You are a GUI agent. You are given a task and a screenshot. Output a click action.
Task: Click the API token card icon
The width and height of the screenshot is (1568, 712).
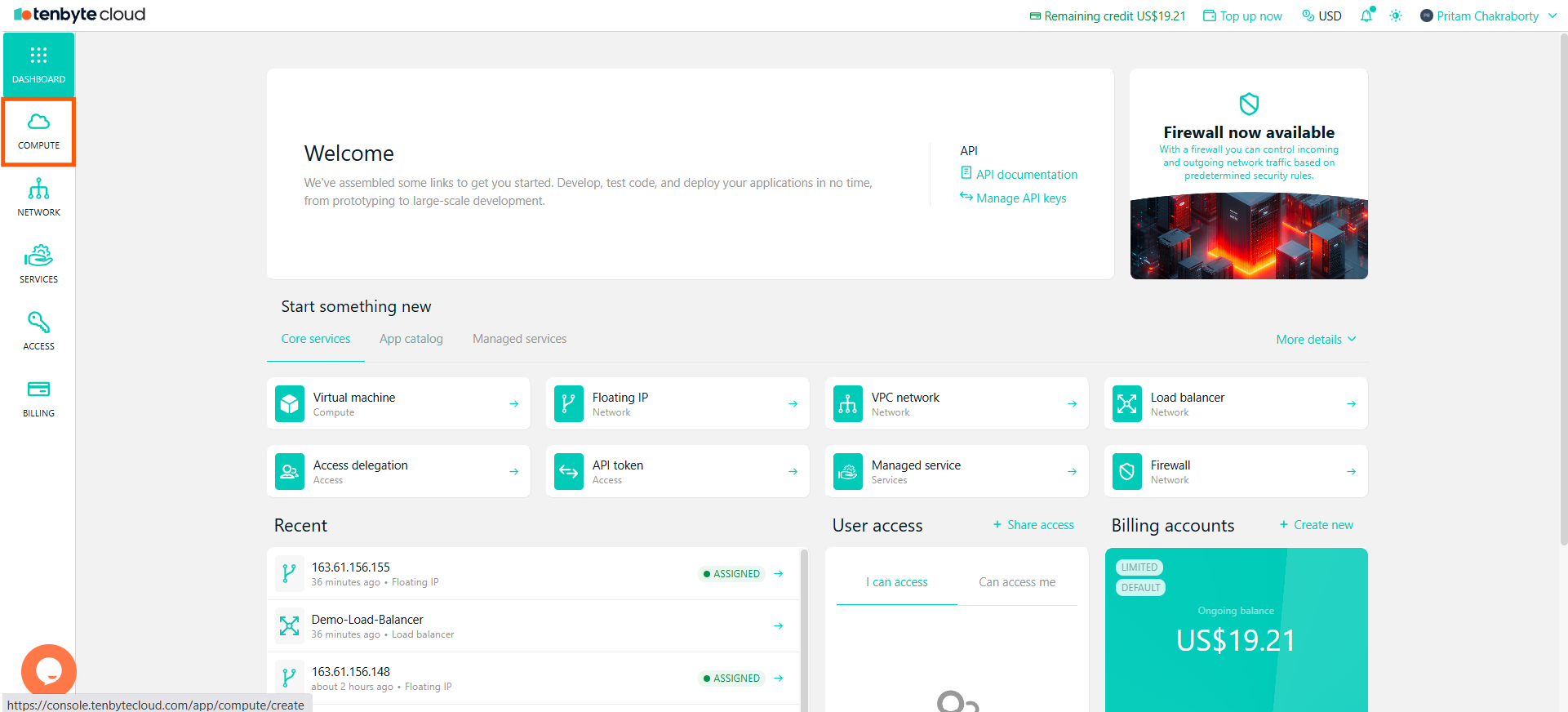point(569,471)
